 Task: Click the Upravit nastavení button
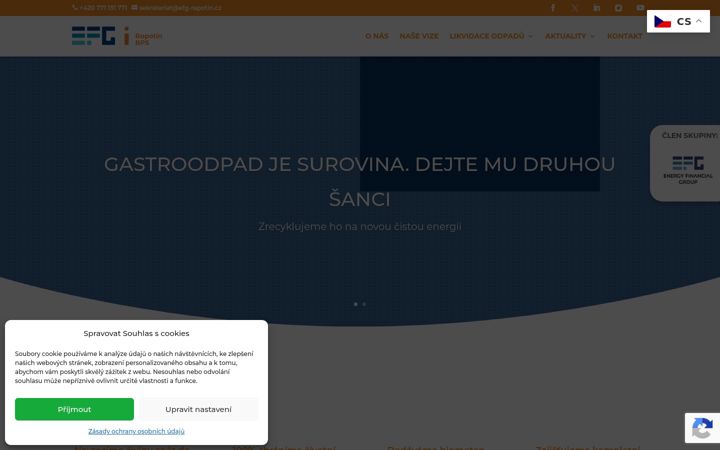tap(198, 409)
